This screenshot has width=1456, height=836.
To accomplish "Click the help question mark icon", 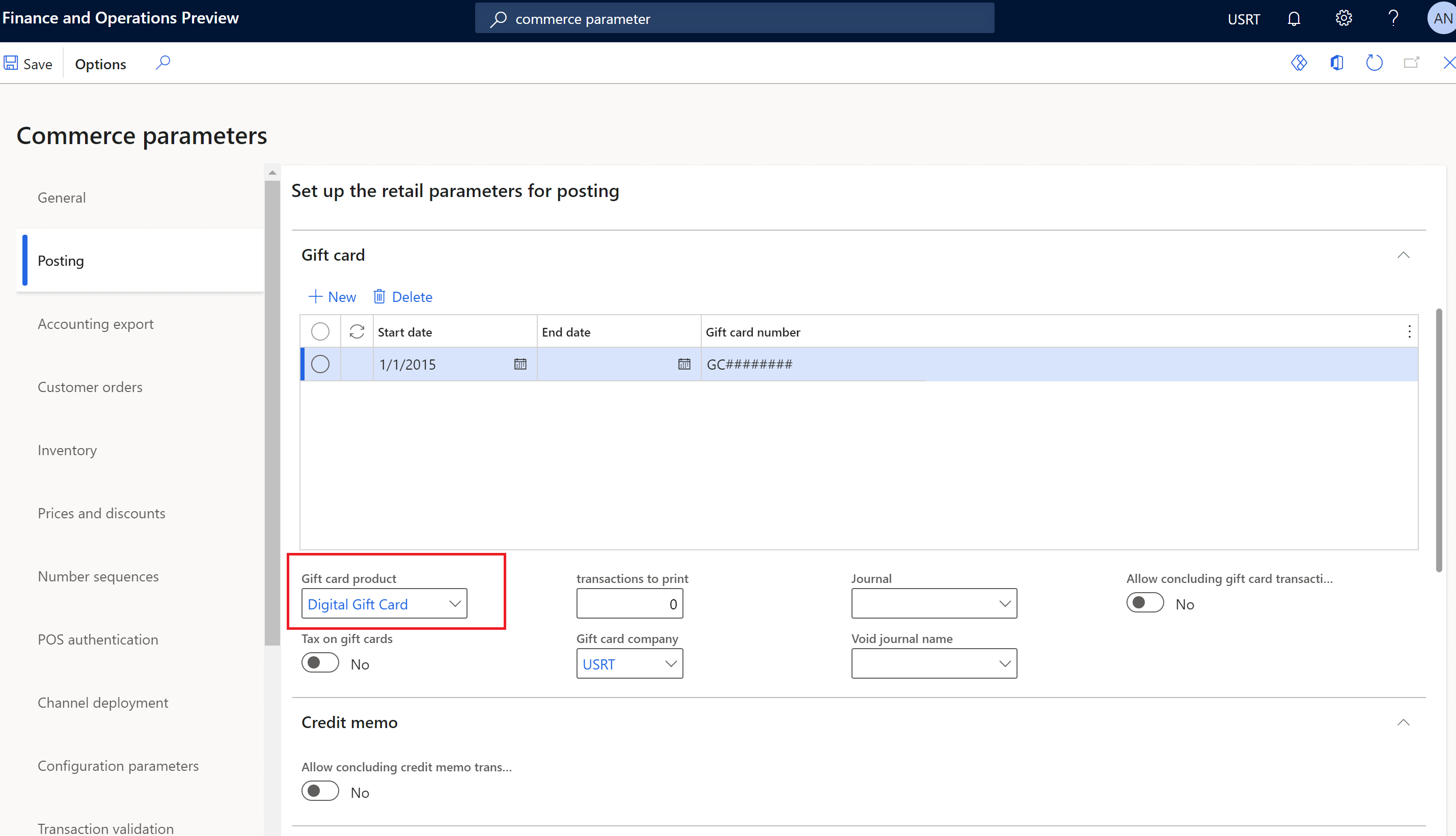I will click(1393, 18).
